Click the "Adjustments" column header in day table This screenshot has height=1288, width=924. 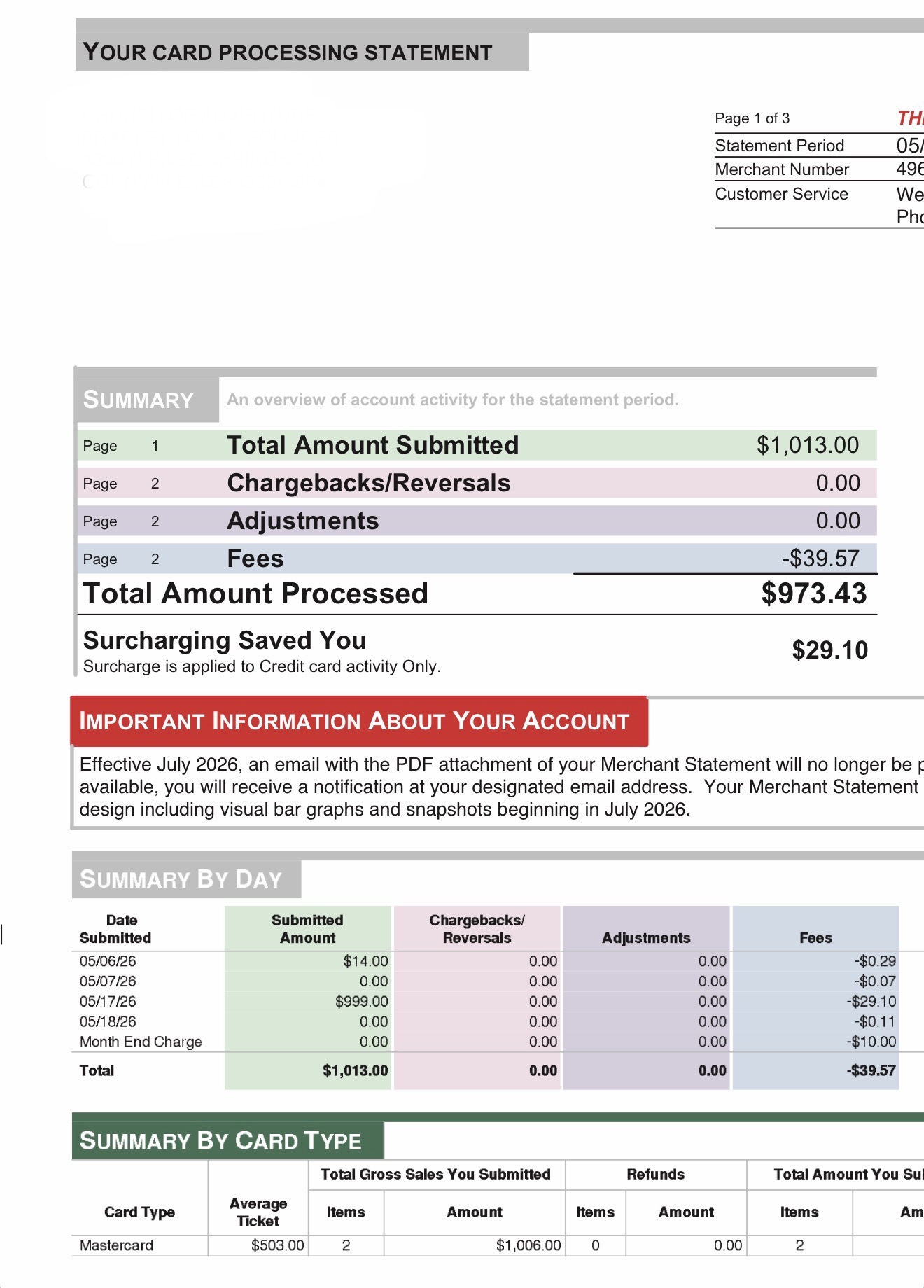pos(646,938)
